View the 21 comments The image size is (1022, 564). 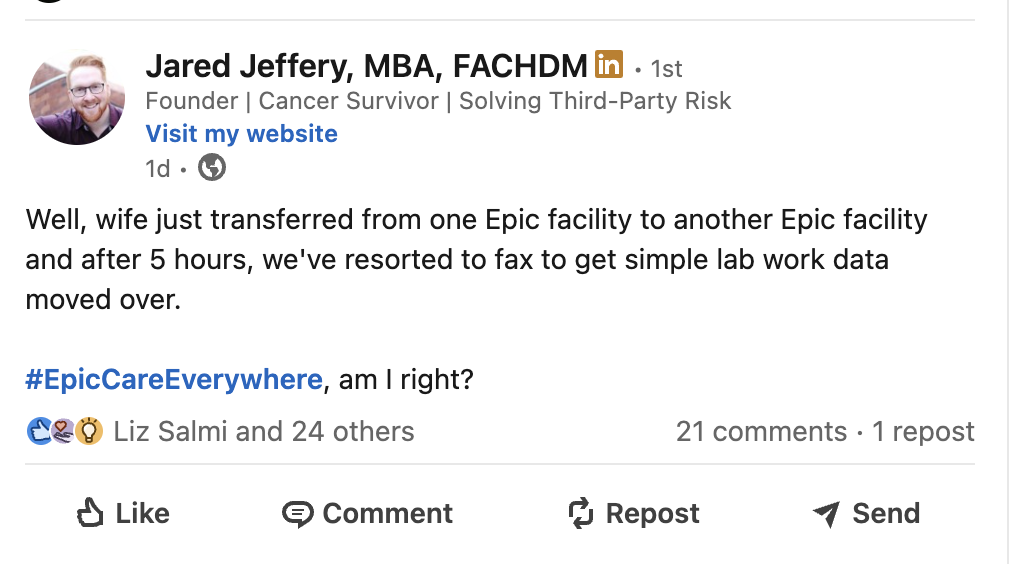[761, 431]
